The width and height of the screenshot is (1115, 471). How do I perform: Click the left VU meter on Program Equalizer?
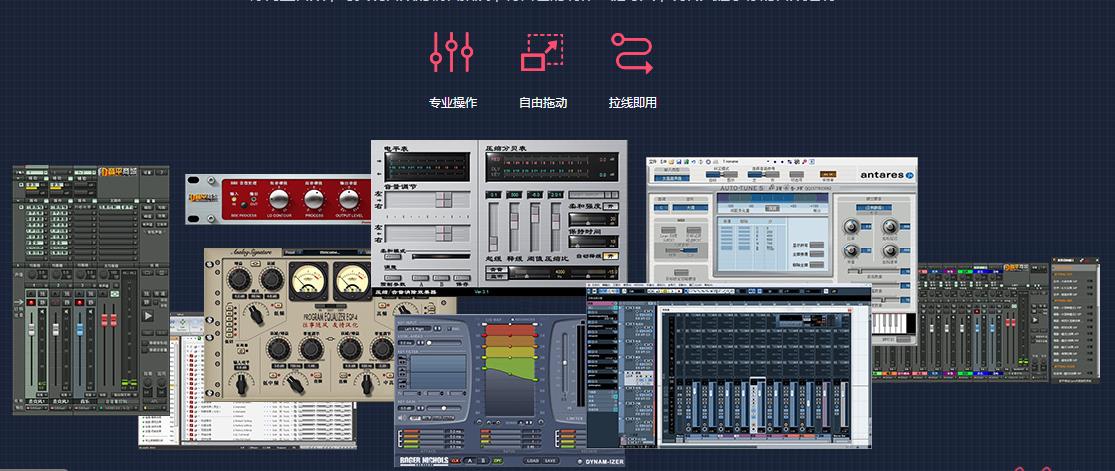point(308,280)
